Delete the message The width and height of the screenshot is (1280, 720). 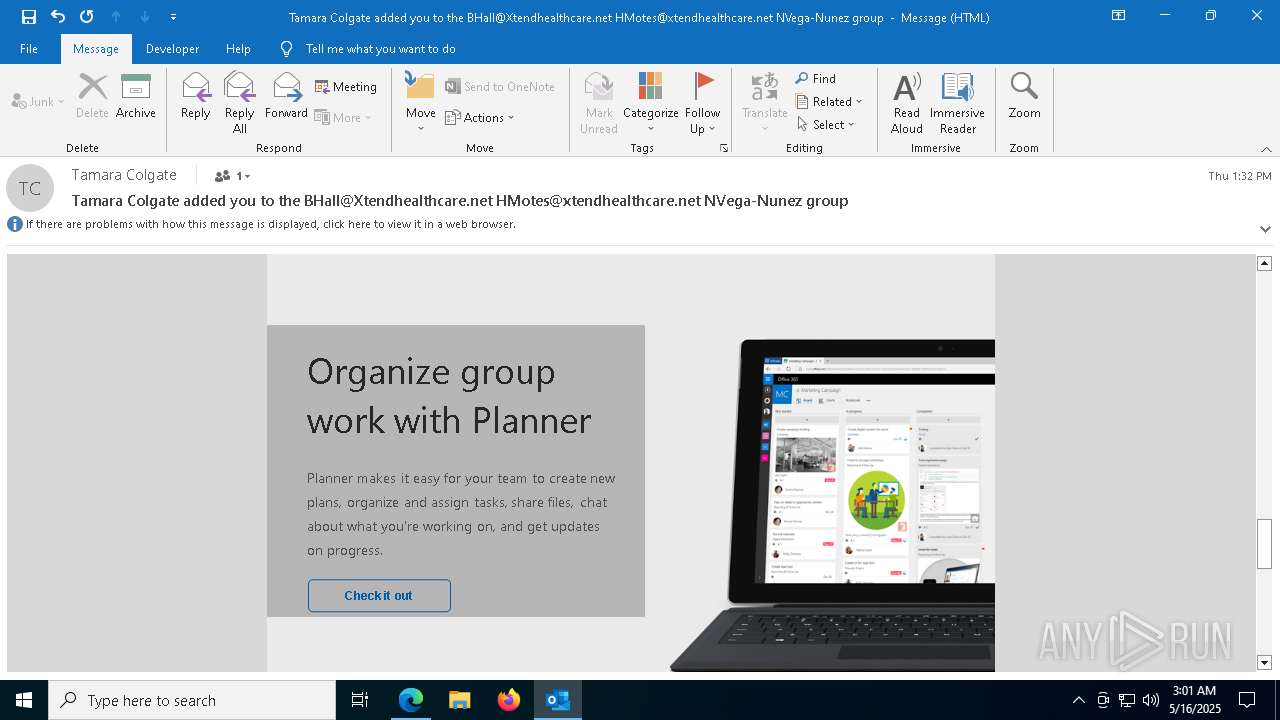[92, 96]
